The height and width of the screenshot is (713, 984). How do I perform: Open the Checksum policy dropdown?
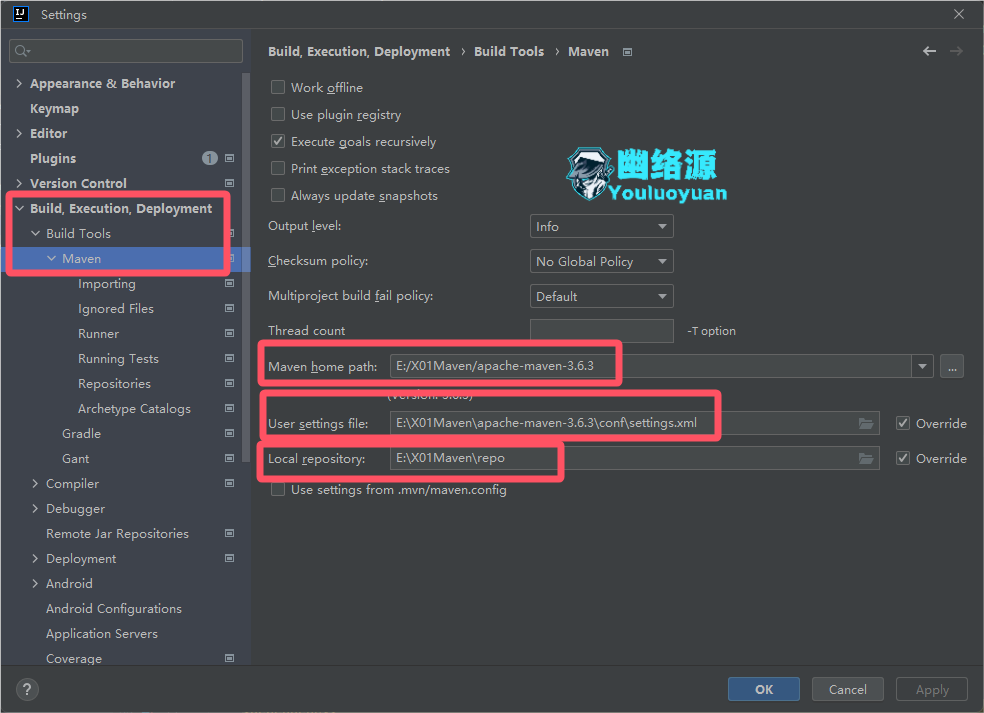click(x=601, y=262)
